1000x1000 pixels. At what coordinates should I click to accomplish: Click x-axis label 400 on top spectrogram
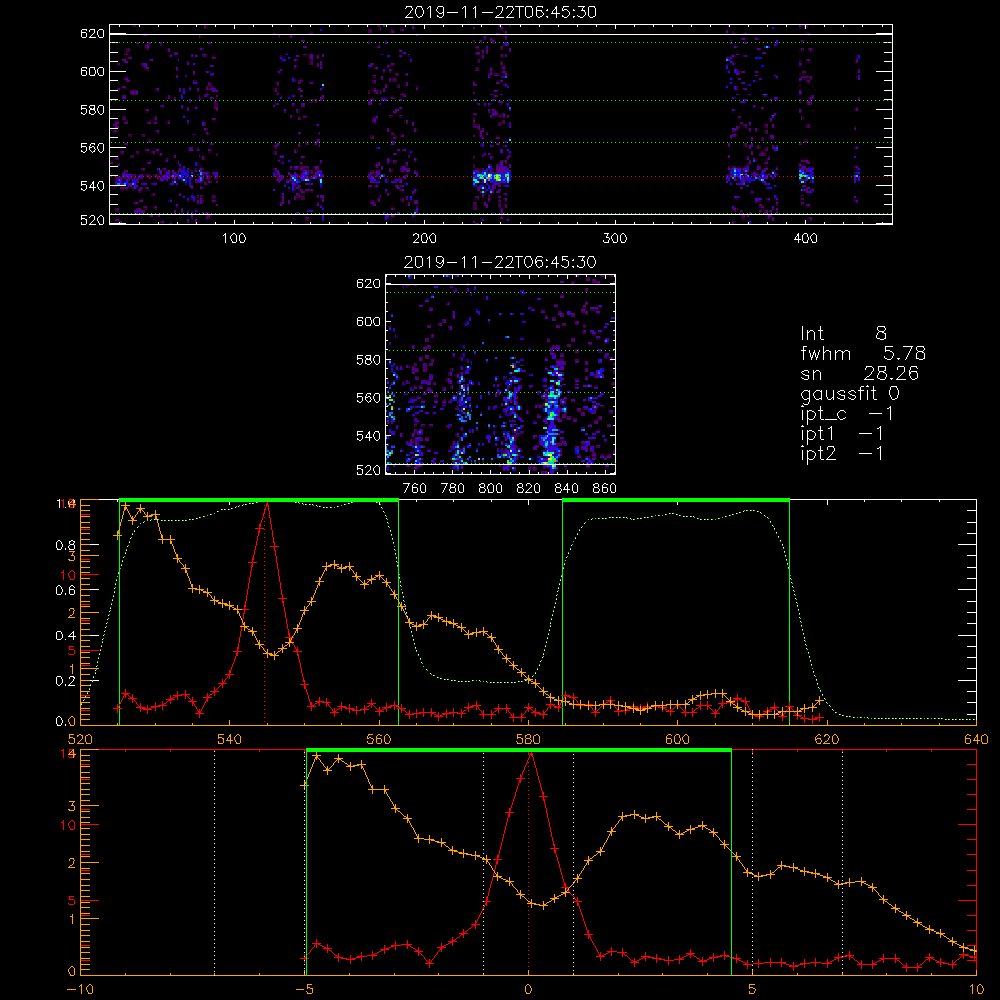pos(805,239)
